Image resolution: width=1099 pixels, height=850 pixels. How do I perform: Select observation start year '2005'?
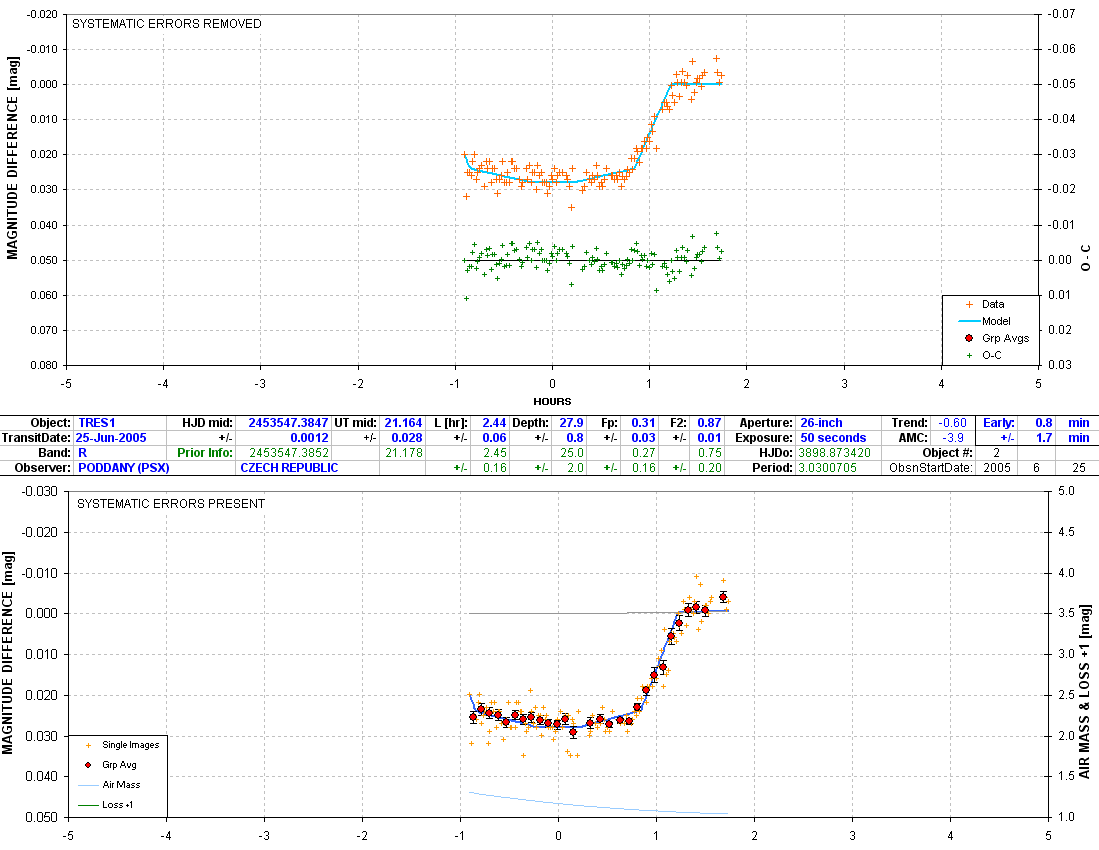click(x=997, y=467)
